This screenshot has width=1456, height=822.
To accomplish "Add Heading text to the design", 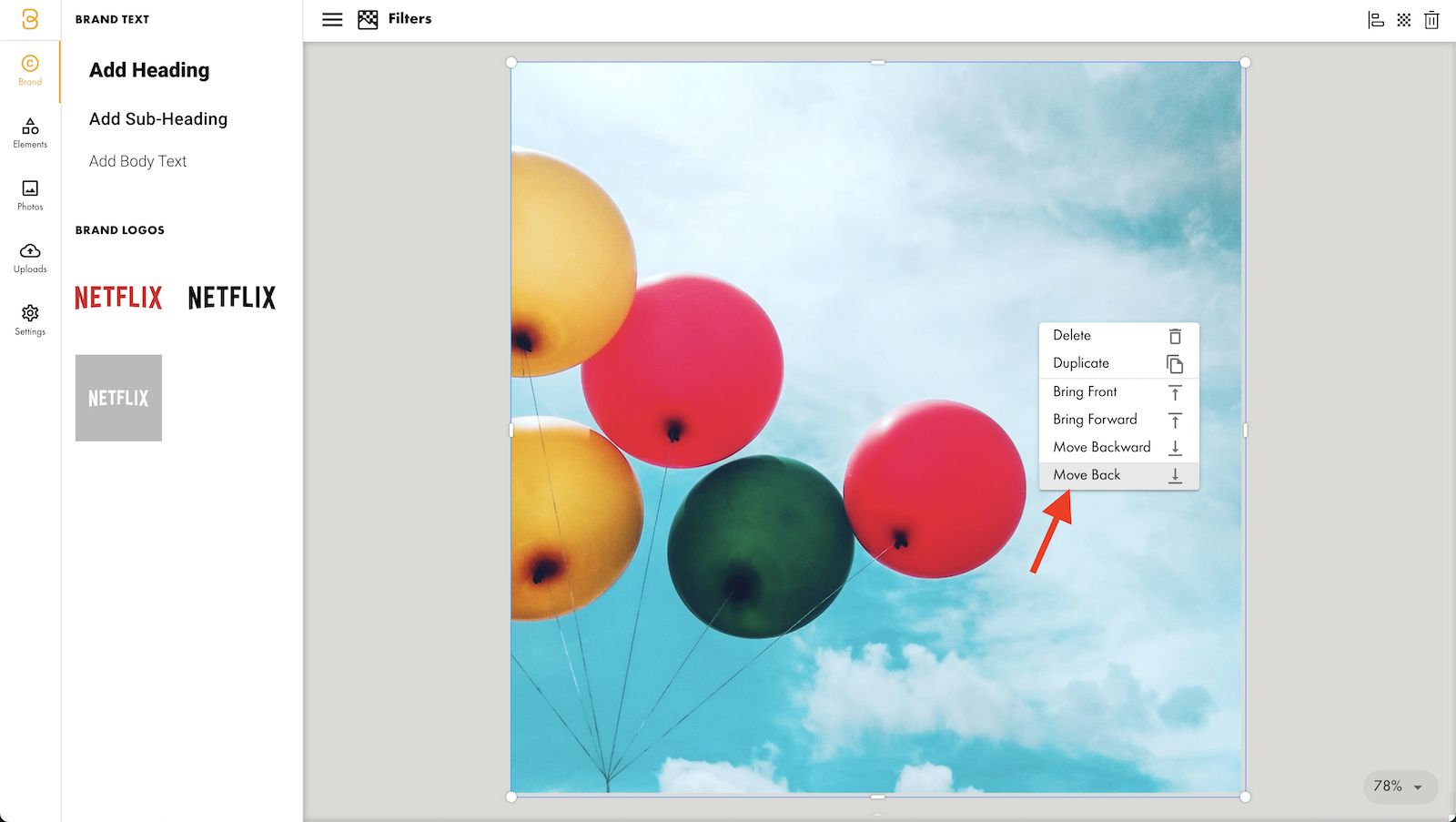I will pyautogui.click(x=149, y=70).
